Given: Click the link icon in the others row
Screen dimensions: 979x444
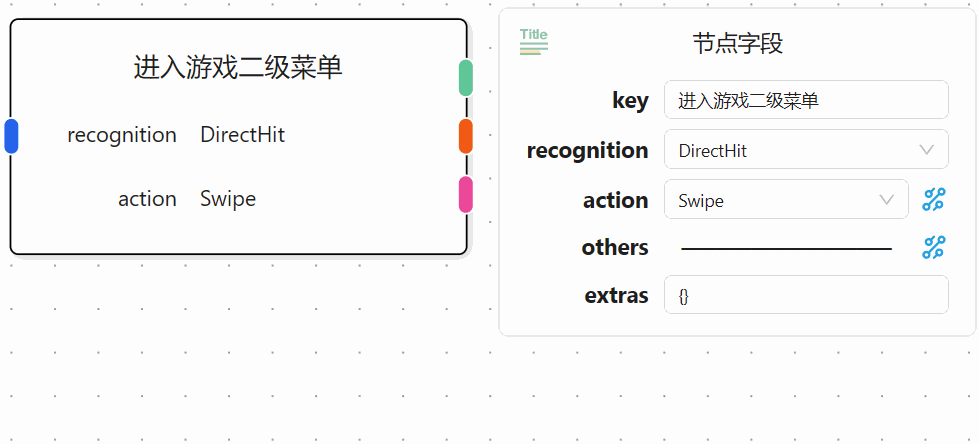Looking at the screenshot, I should (x=933, y=247).
